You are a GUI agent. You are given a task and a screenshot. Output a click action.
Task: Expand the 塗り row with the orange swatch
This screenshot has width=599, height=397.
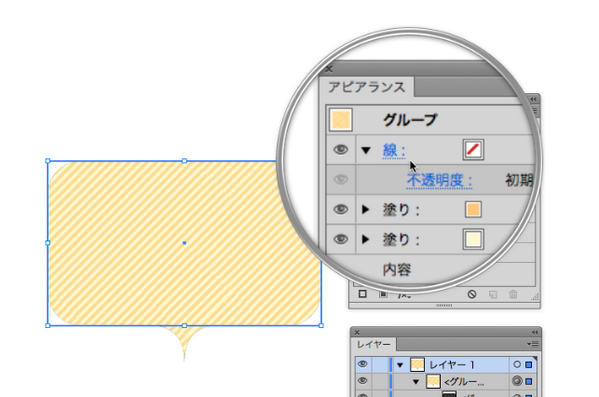pos(366,209)
